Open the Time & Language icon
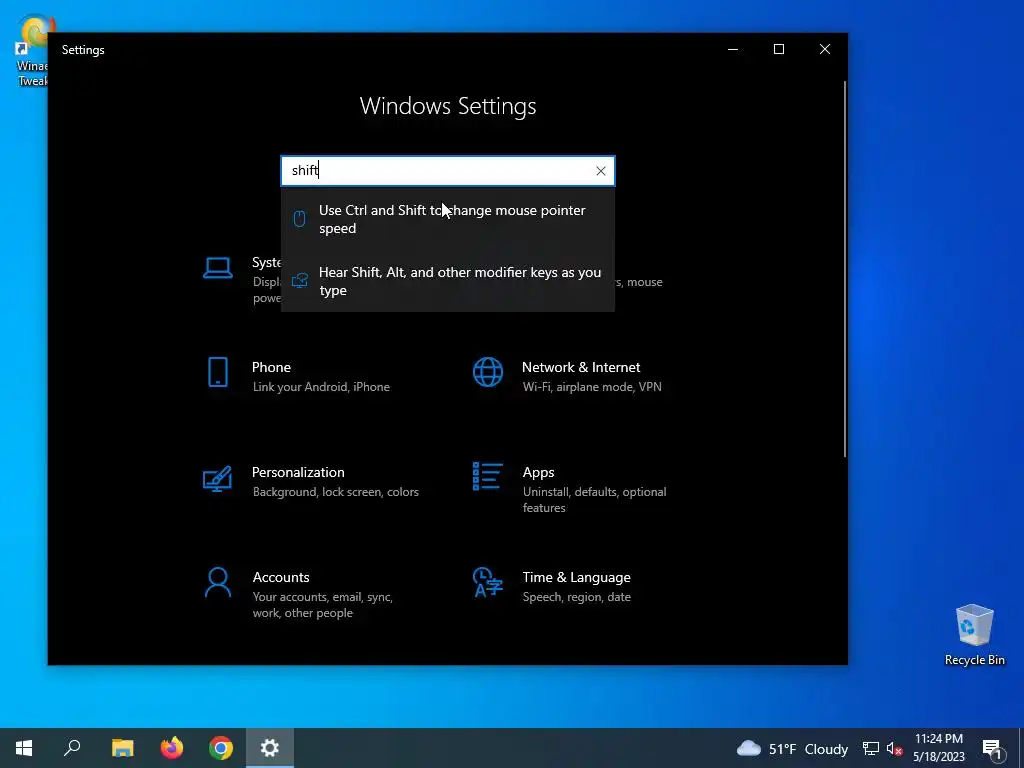 (488, 583)
